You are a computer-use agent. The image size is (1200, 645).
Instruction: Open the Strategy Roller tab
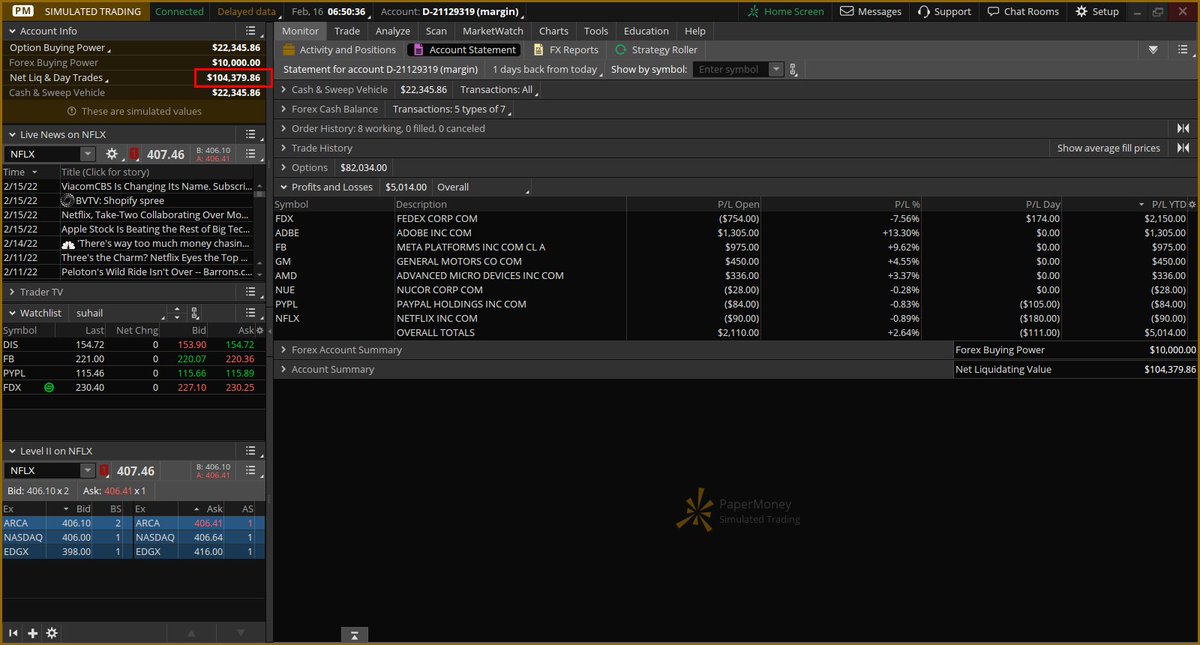pos(655,50)
